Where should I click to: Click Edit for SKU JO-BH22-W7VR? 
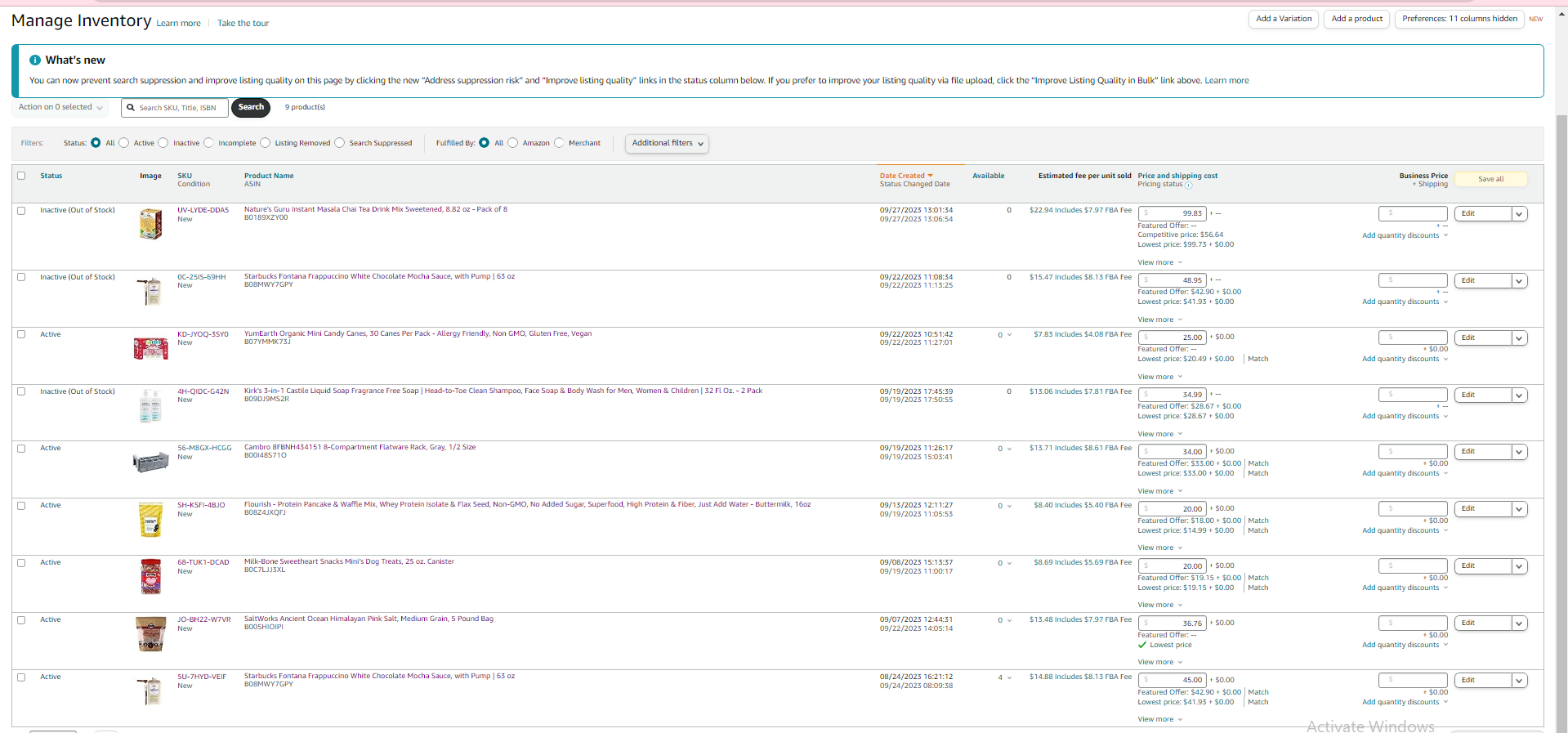1483,623
